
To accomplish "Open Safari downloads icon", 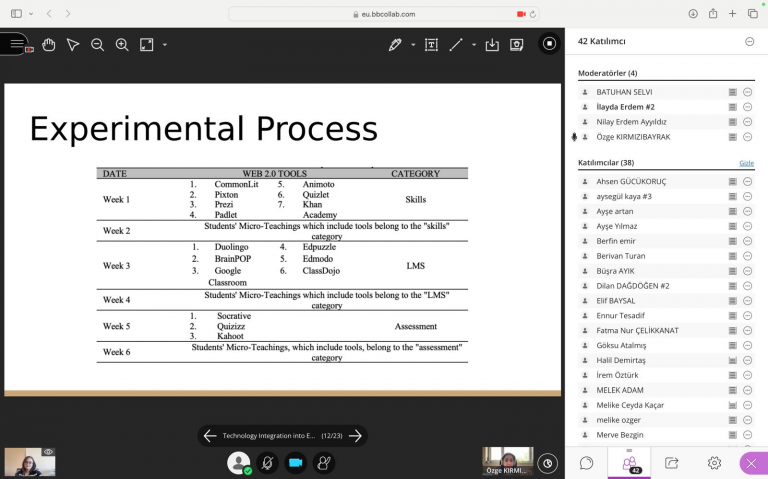I will (x=693, y=14).
